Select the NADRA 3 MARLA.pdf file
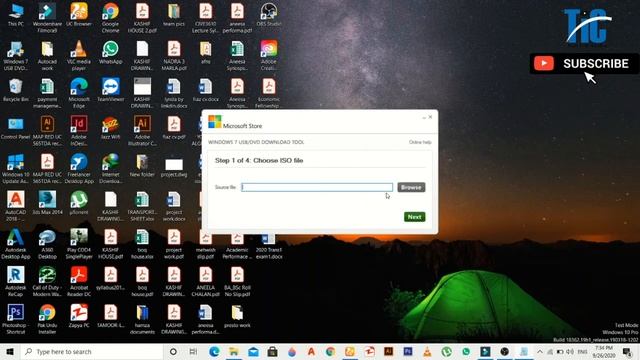The height and width of the screenshot is (360, 640). 174,56
